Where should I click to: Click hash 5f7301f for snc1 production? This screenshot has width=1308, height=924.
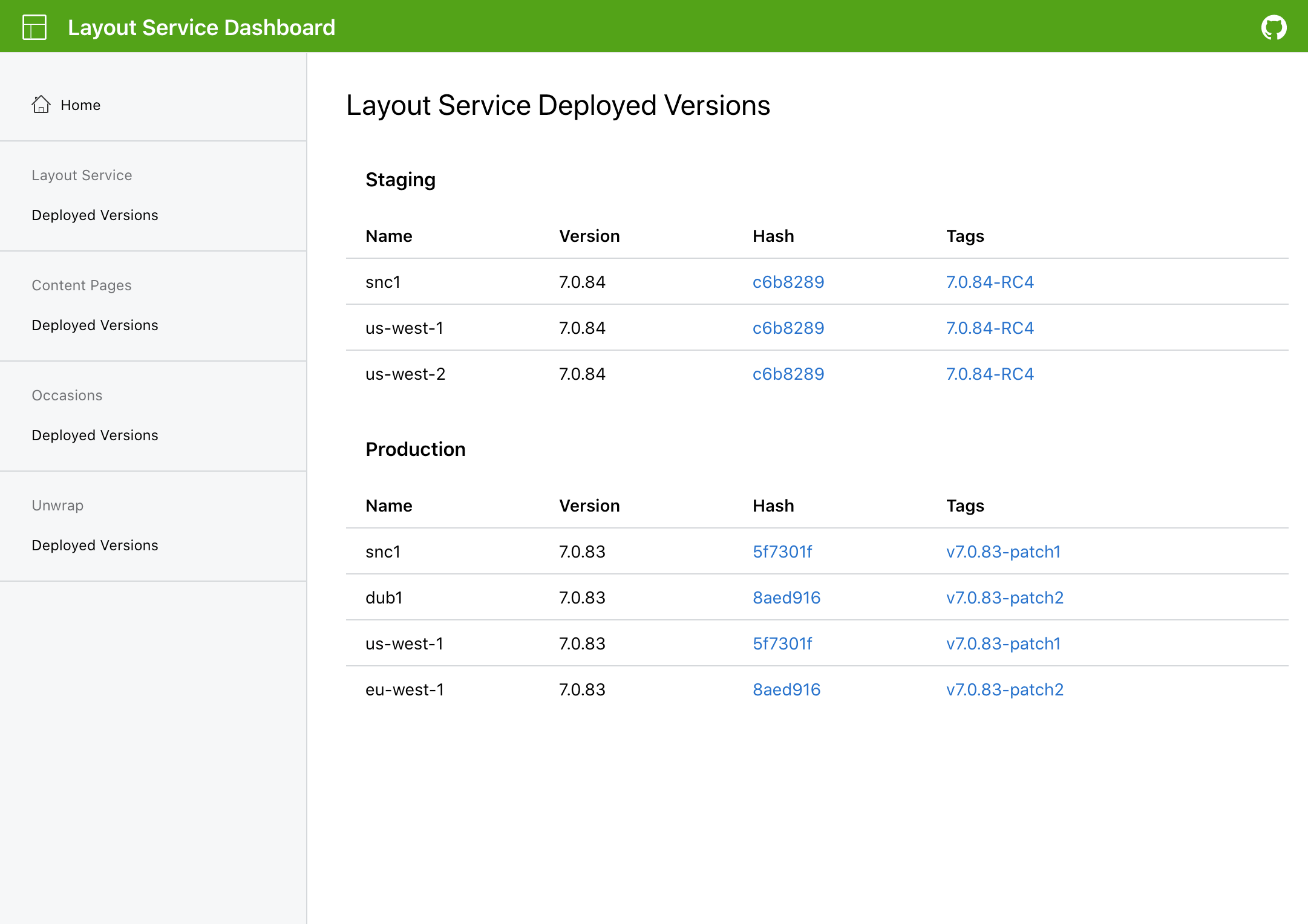pyautogui.click(x=785, y=551)
